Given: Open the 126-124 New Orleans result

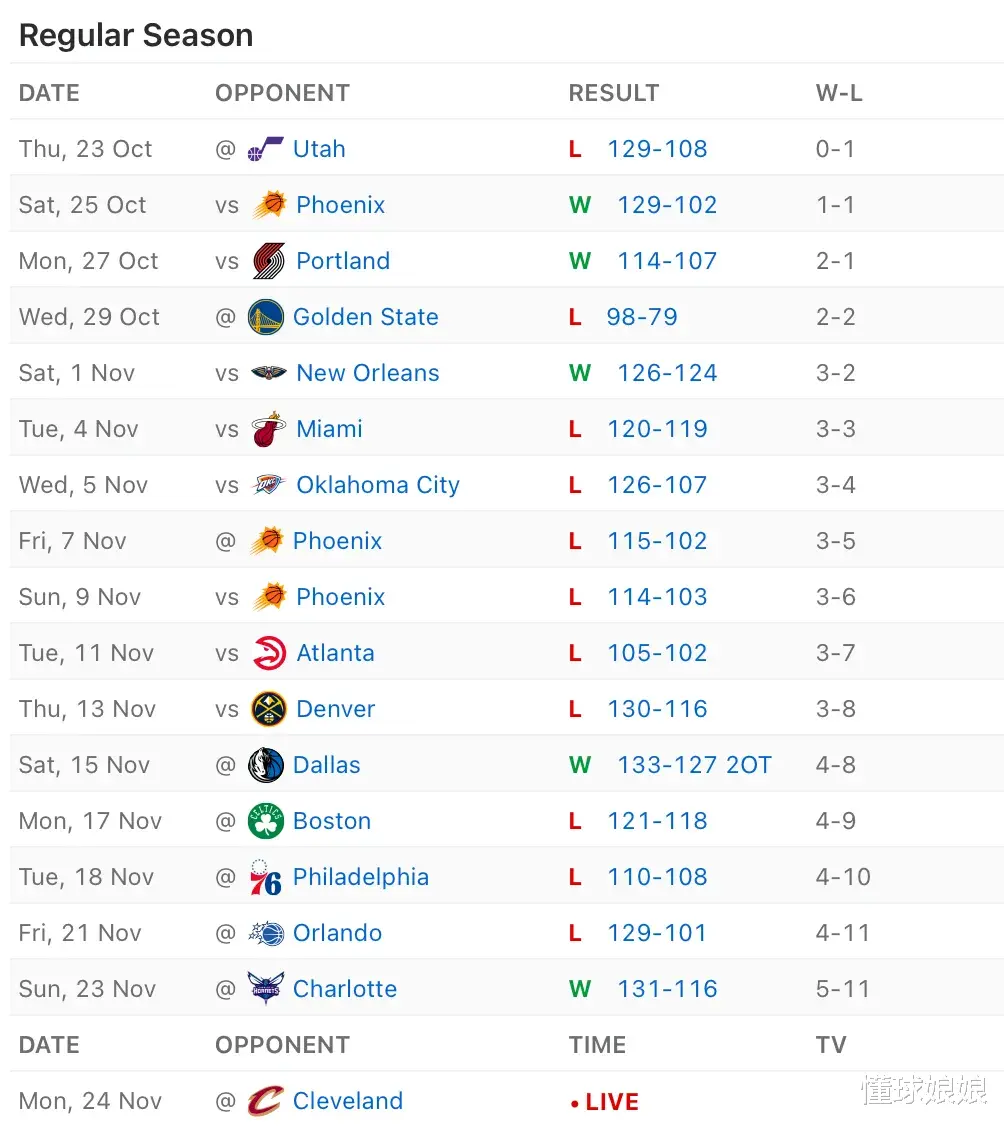Looking at the screenshot, I should (667, 373).
